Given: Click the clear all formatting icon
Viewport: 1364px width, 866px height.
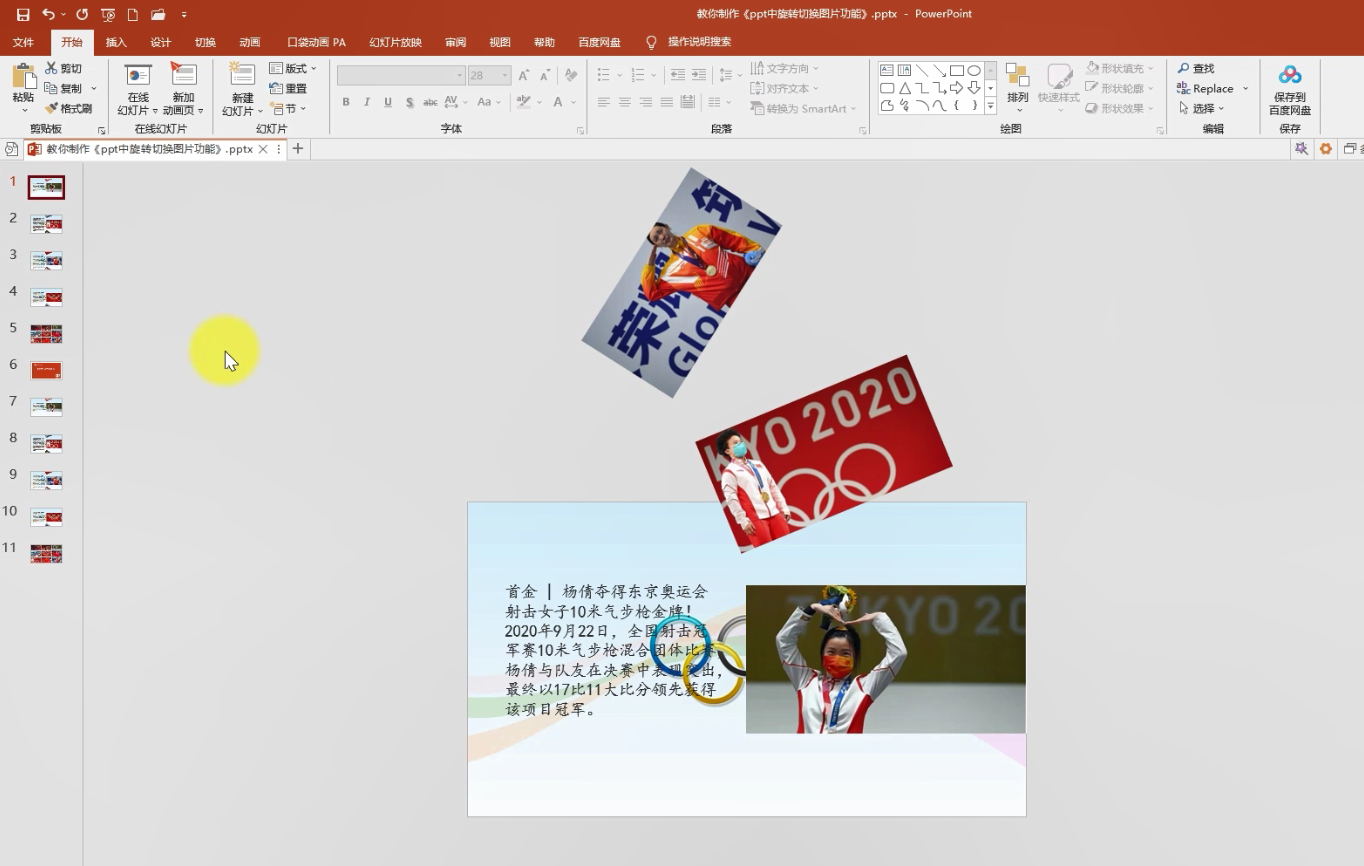Looking at the screenshot, I should [x=571, y=75].
